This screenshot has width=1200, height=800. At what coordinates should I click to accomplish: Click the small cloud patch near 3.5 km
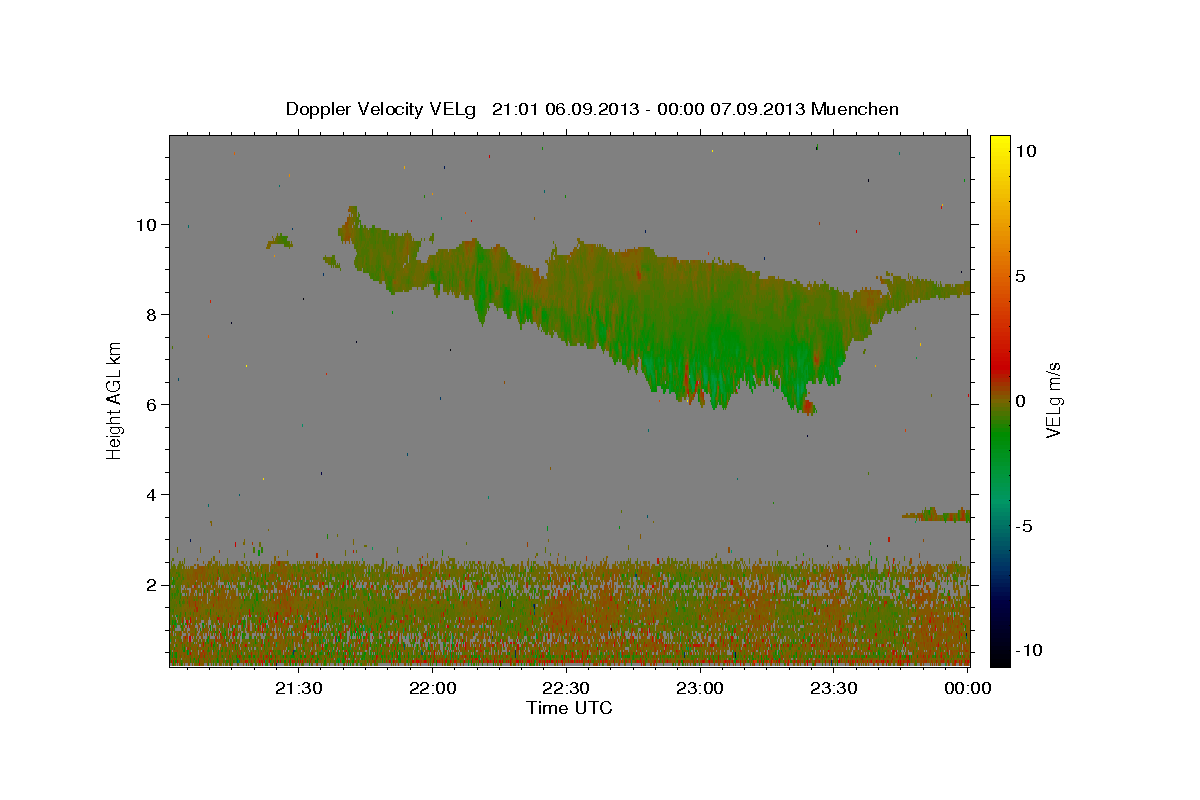937,514
